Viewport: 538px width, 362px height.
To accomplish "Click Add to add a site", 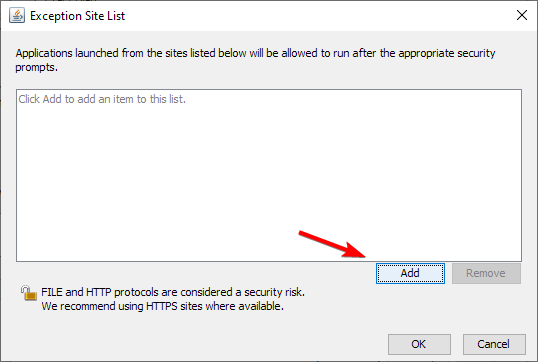I will (x=410, y=273).
